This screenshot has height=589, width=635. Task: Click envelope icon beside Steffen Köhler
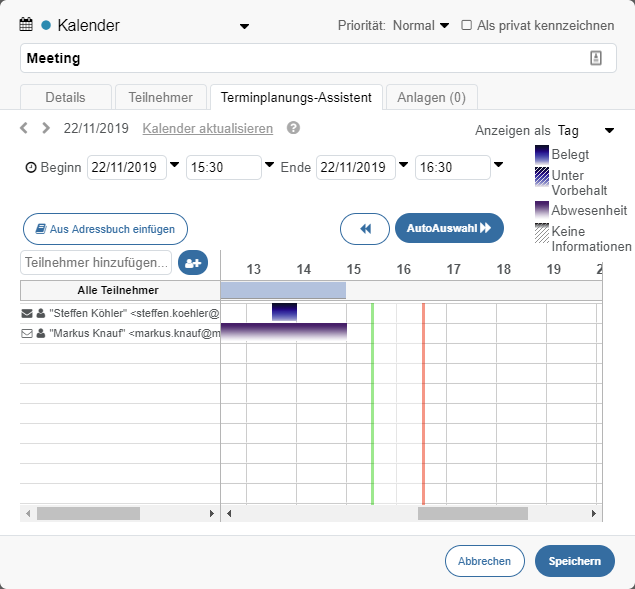pos(27,313)
